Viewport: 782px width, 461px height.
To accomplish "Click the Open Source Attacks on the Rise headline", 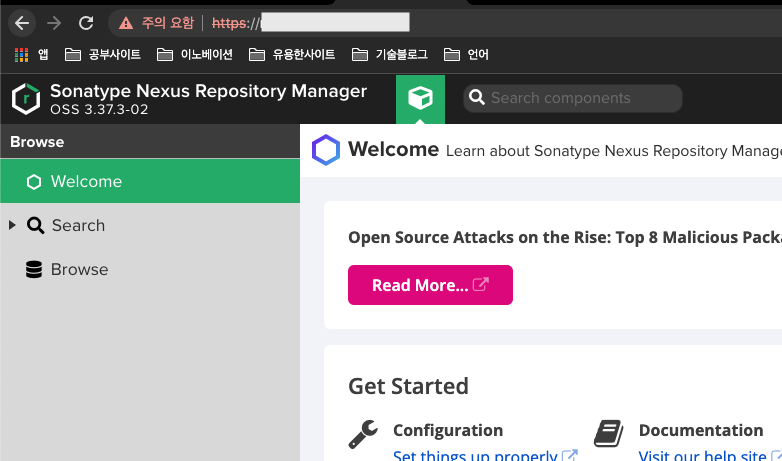I will tap(565, 237).
